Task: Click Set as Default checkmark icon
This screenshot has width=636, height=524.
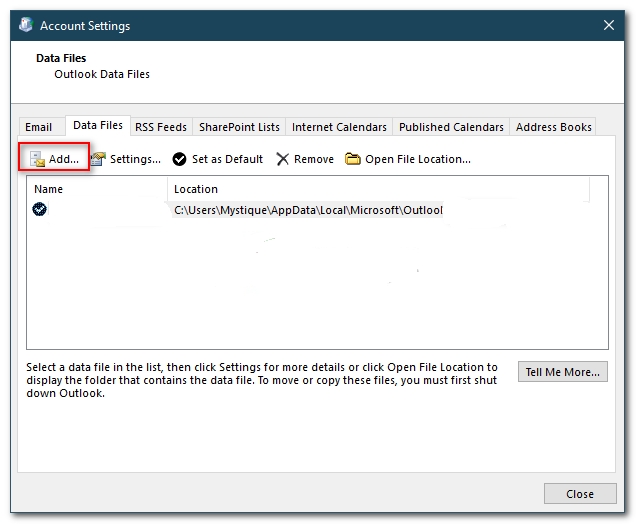Action: [x=179, y=159]
